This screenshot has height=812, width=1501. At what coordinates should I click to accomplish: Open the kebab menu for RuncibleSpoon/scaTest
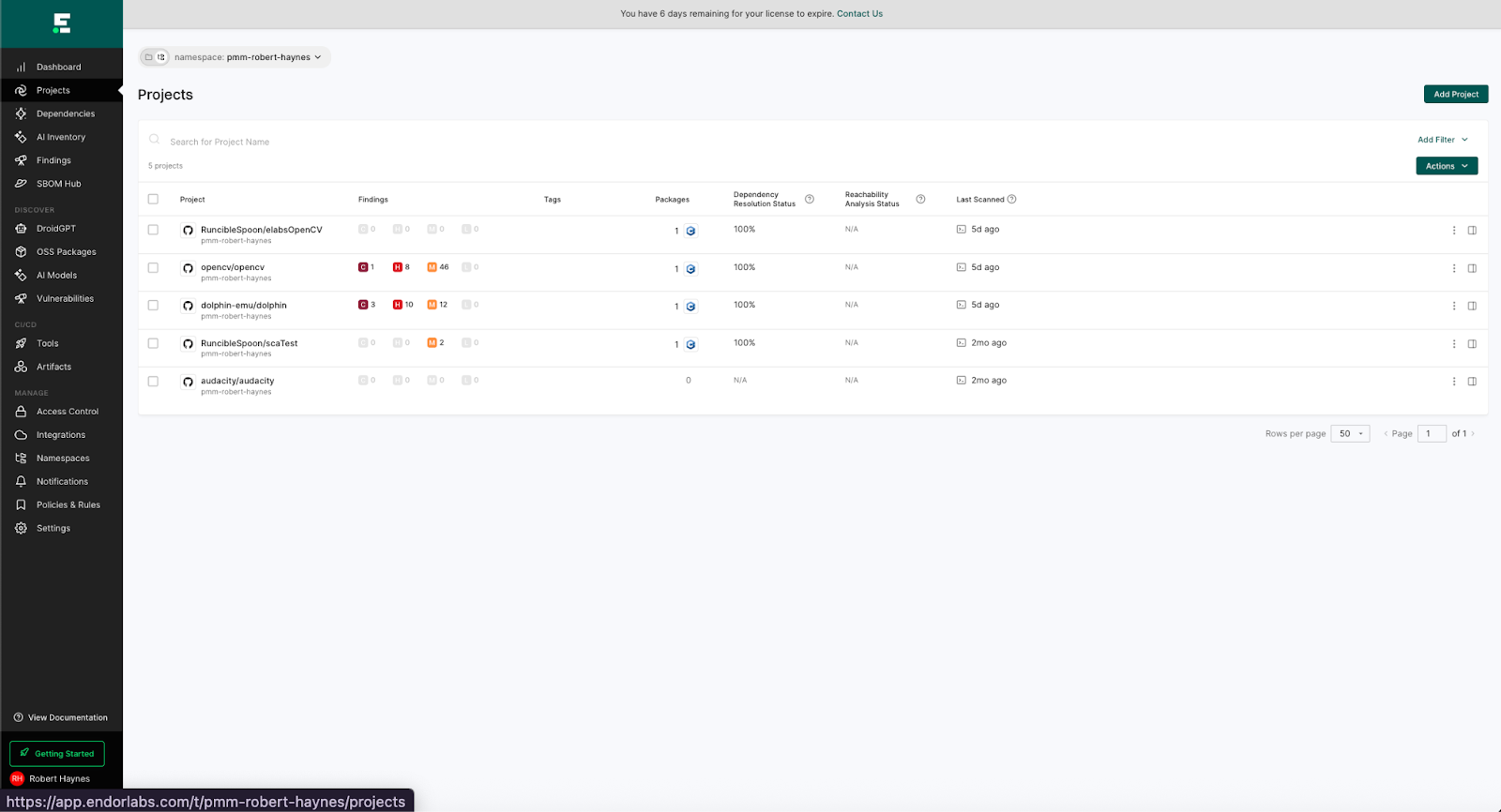1454,344
